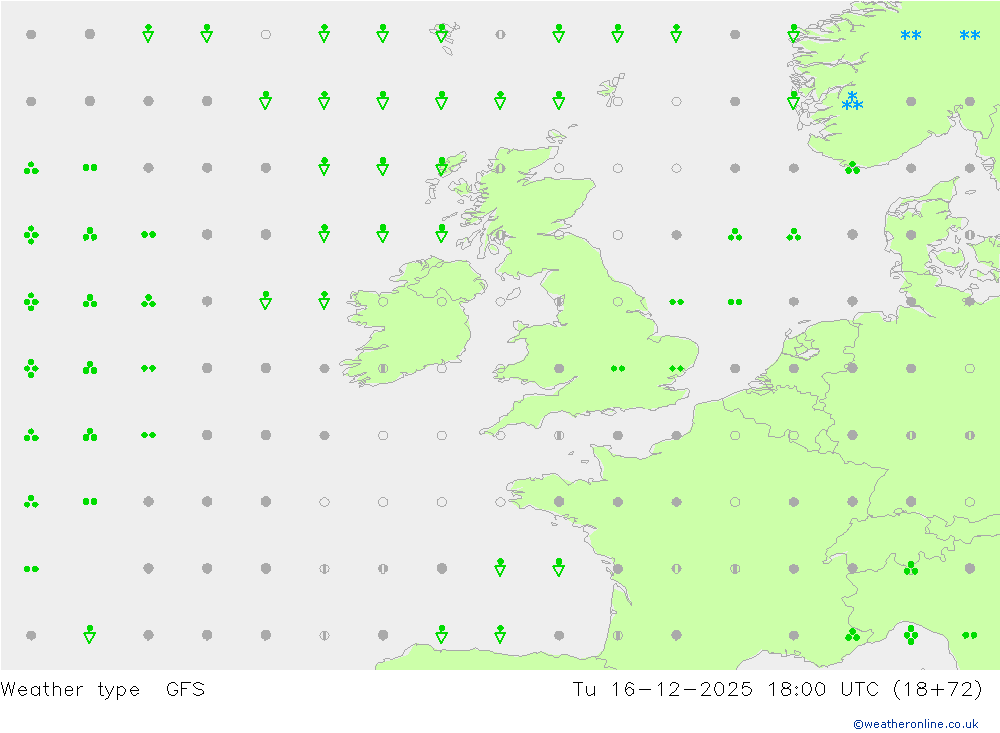Select the GFS model label
The image size is (1000, 733).
(x=185, y=689)
